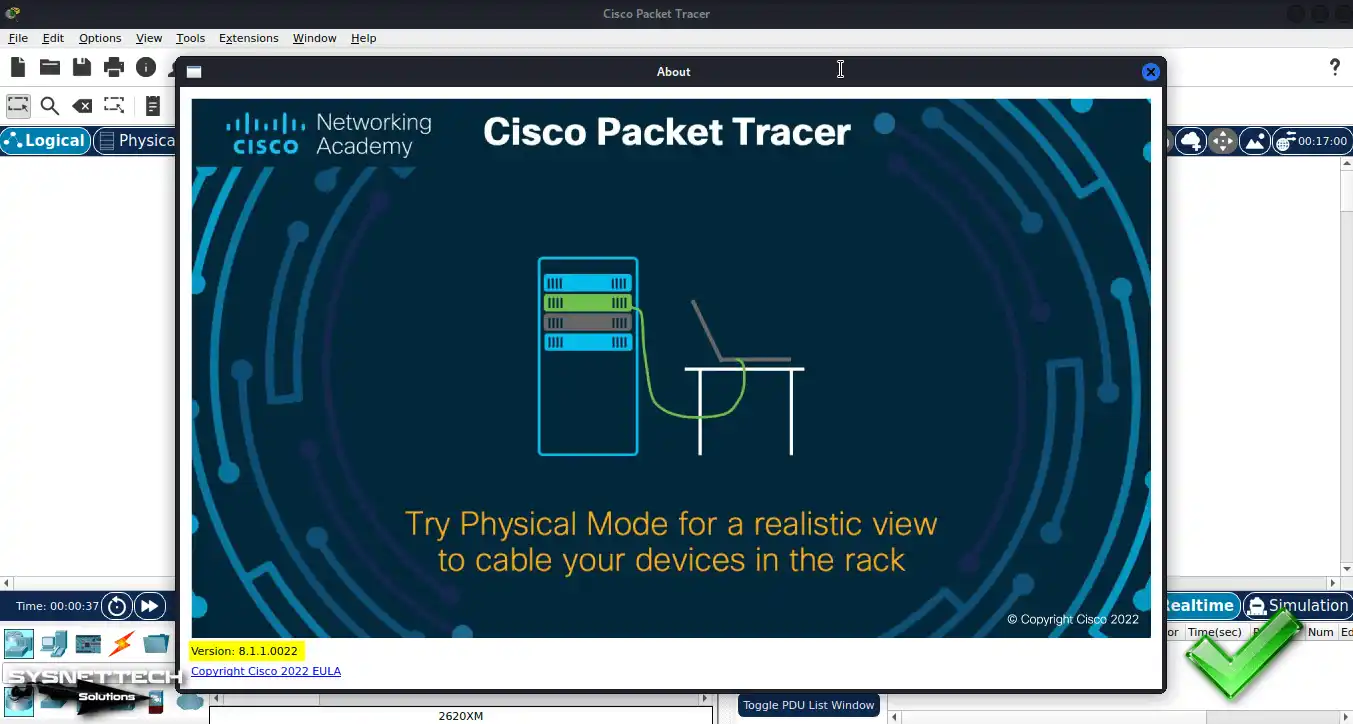Click the Open folder toolbar icon
This screenshot has width=1353, height=724.
[x=50, y=67]
